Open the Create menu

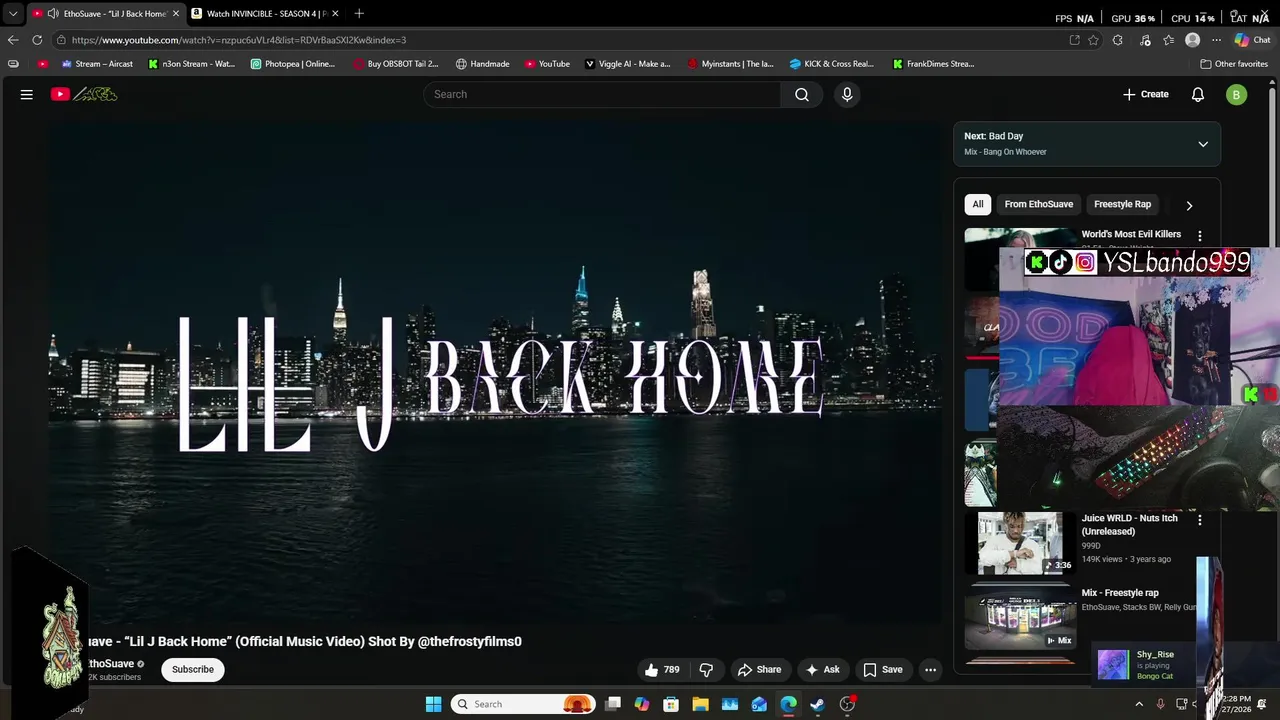coord(1145,94)
